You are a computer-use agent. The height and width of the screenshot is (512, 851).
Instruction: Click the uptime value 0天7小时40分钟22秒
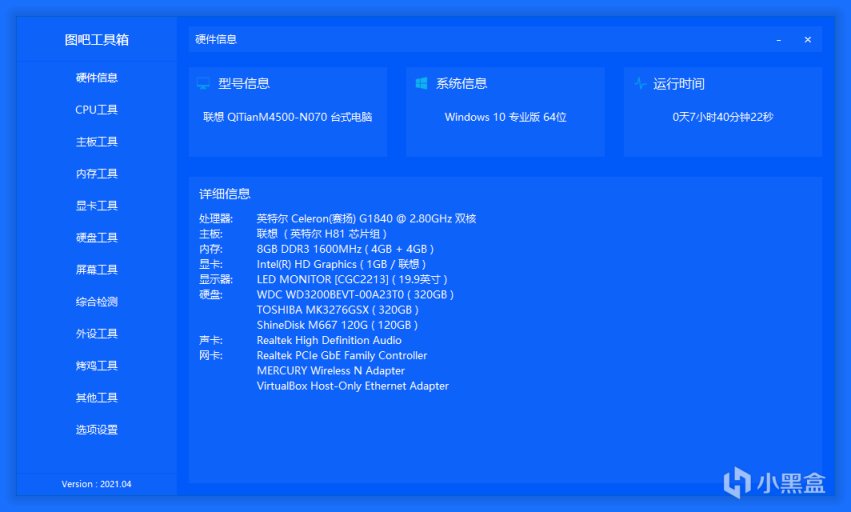click(x=723, y=117)
